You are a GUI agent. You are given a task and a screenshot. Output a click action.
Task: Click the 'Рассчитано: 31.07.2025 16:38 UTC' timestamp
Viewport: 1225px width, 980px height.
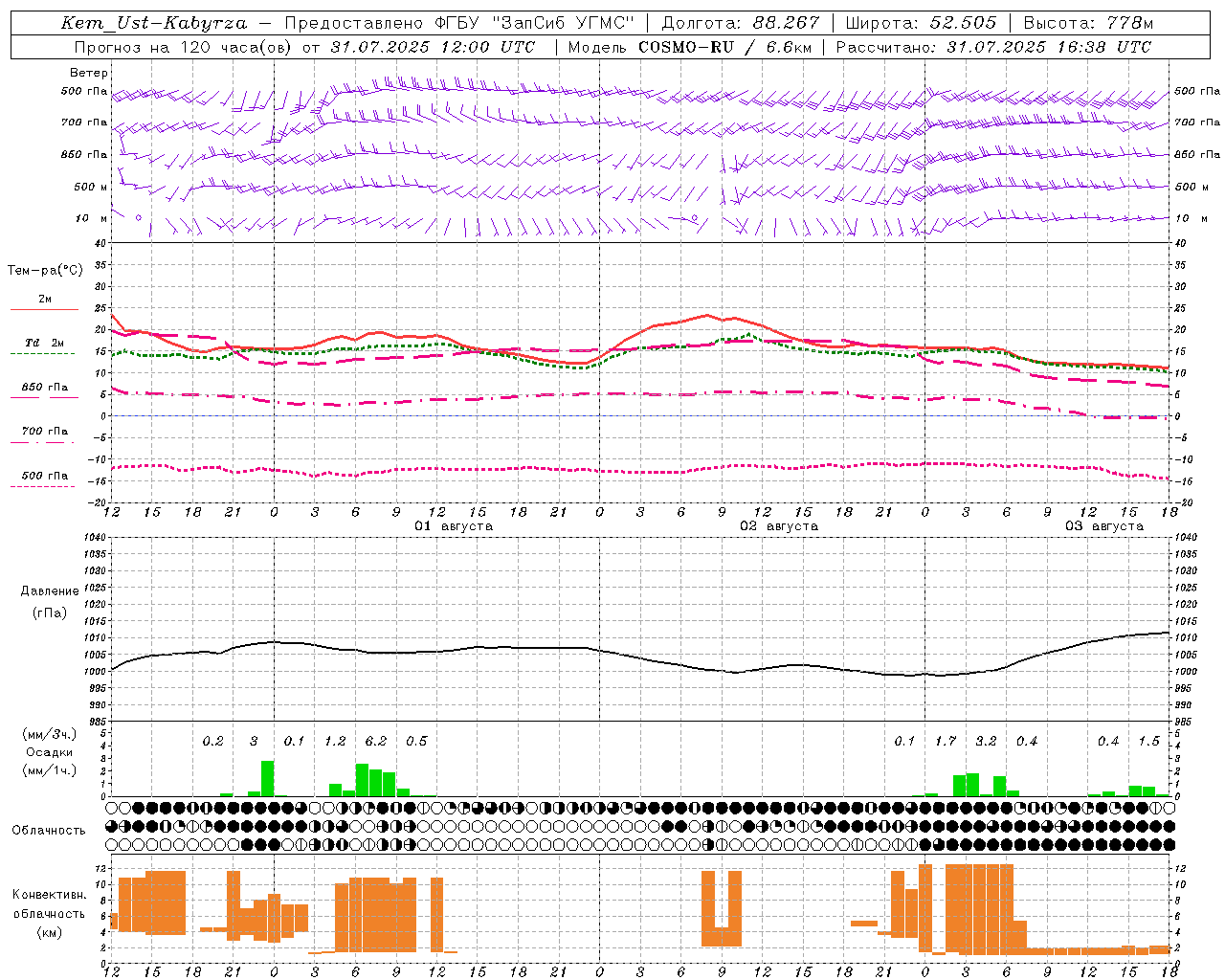pos(993,47)
